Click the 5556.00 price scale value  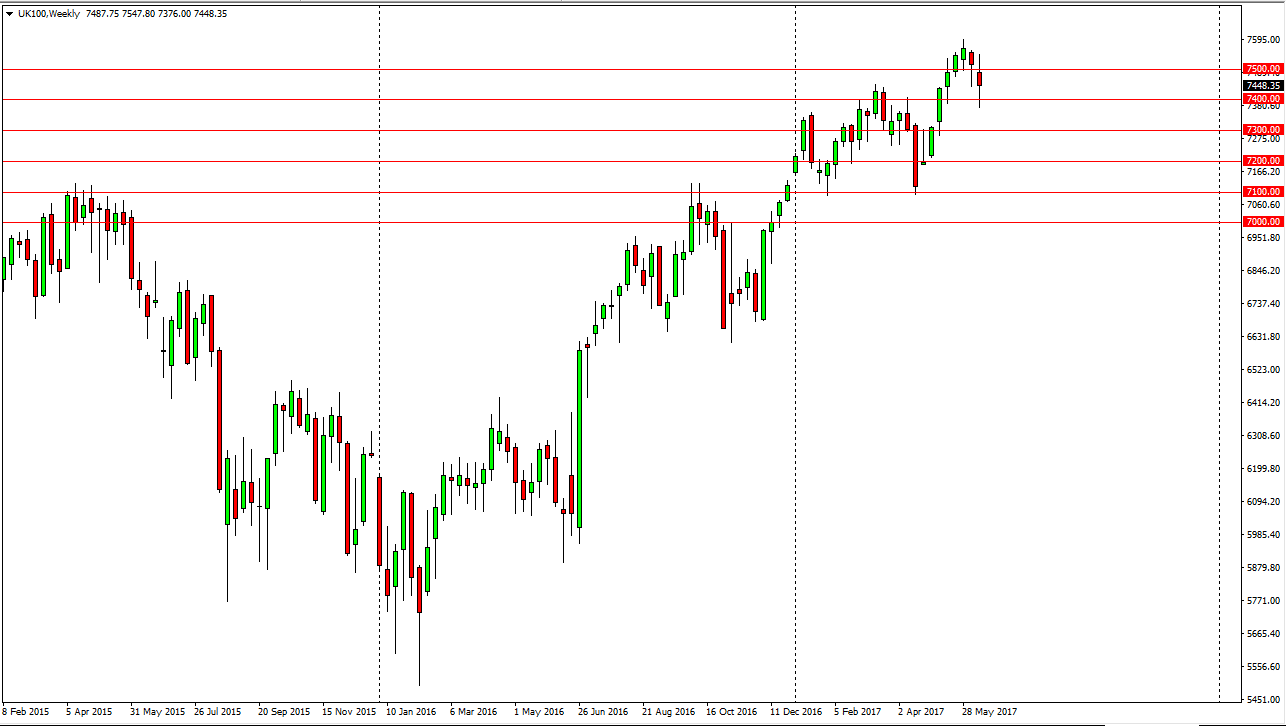tap(1264, 666)
